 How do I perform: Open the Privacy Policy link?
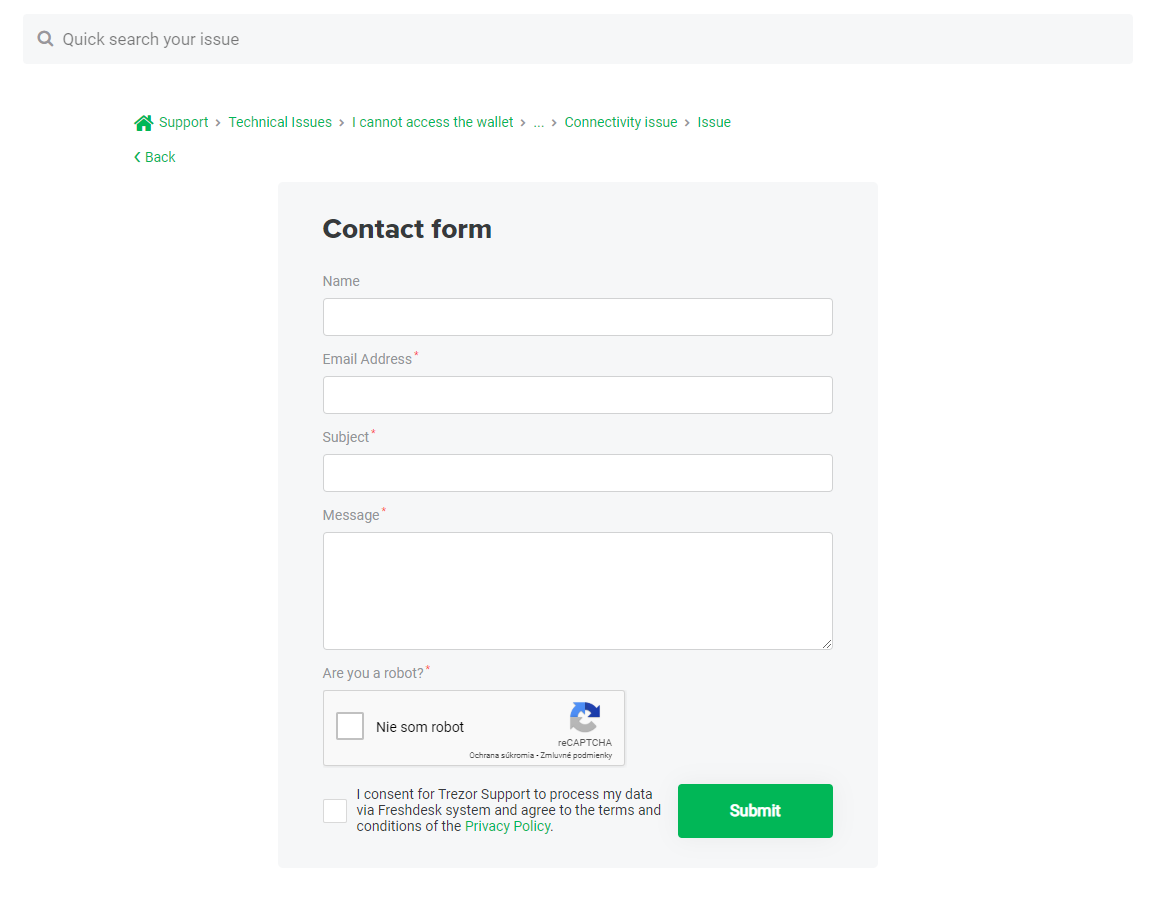pos(507,826)
